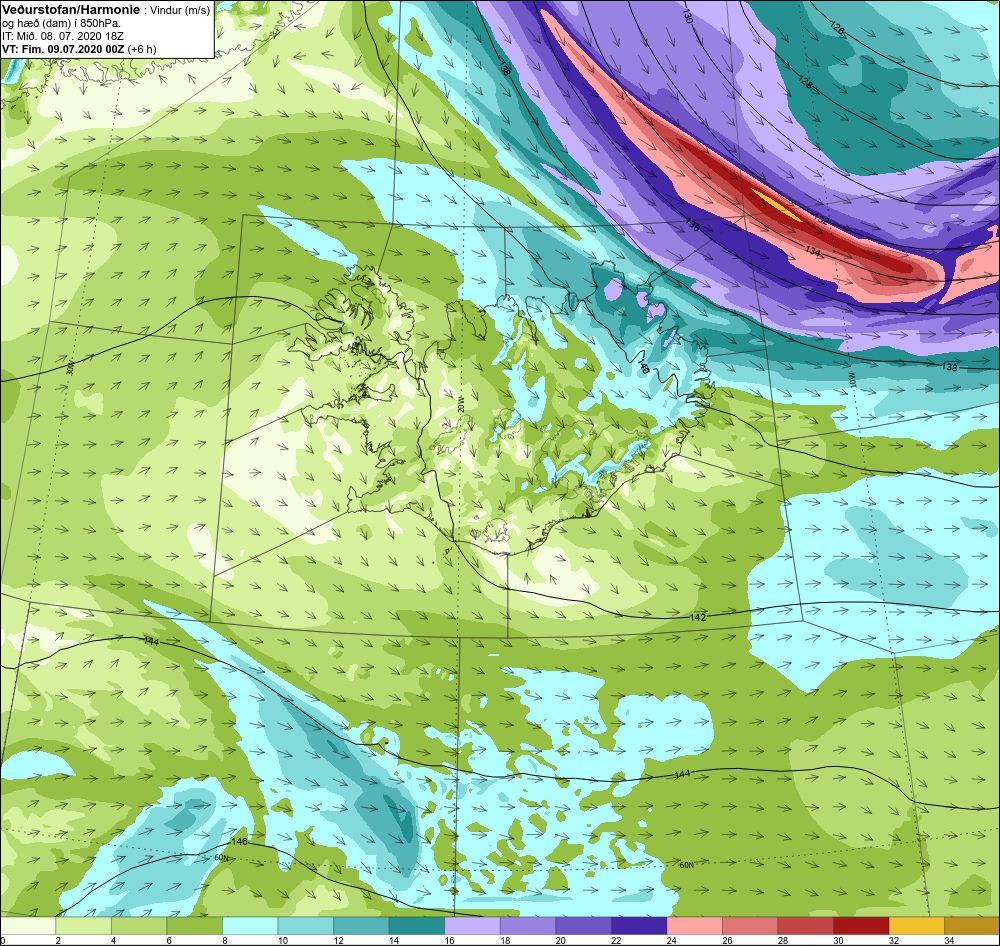This screenshot has height=946, width=1000.
Task: Click the legend scale number '24'
Action: pyautogui.click(x=671, y=940)
